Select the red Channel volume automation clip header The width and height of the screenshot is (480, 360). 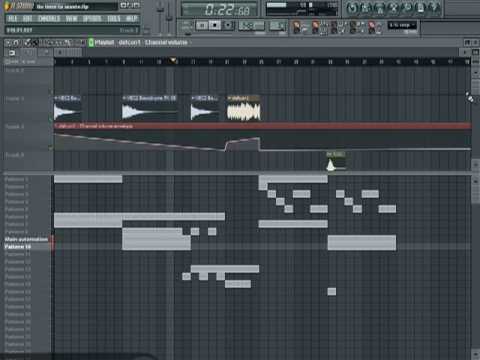point(263,126)
